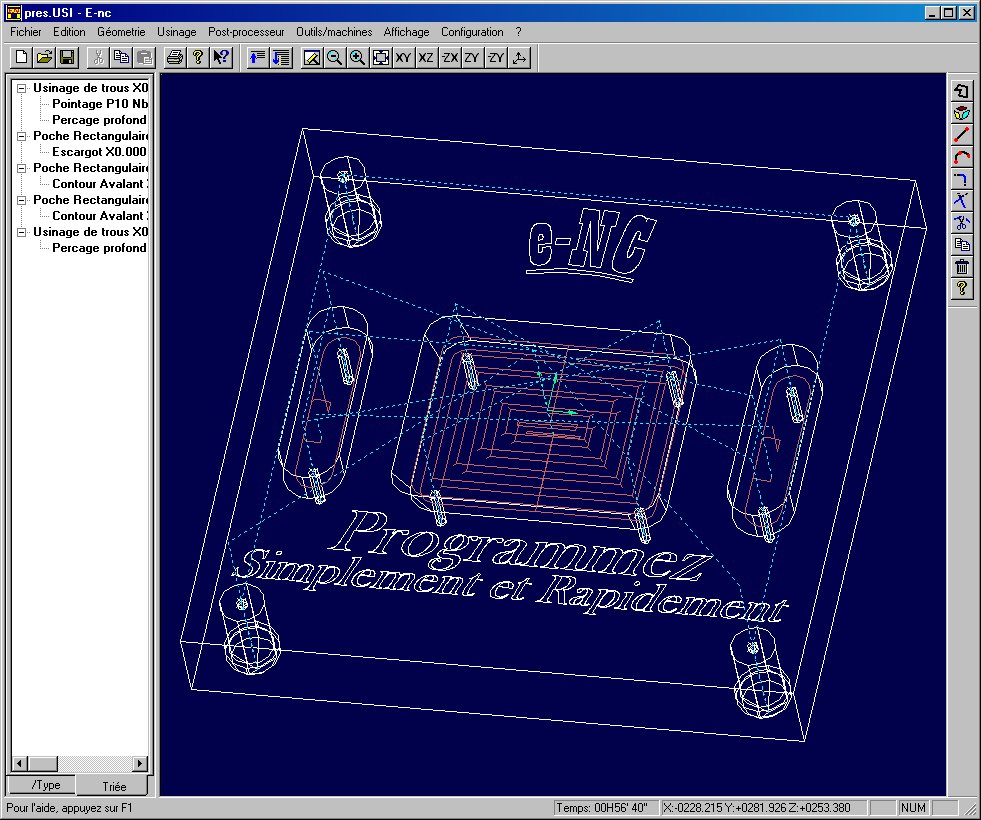Open help via yellow question mark in top toolbar
Screen dimensions: 981x820
pos(198,58)
